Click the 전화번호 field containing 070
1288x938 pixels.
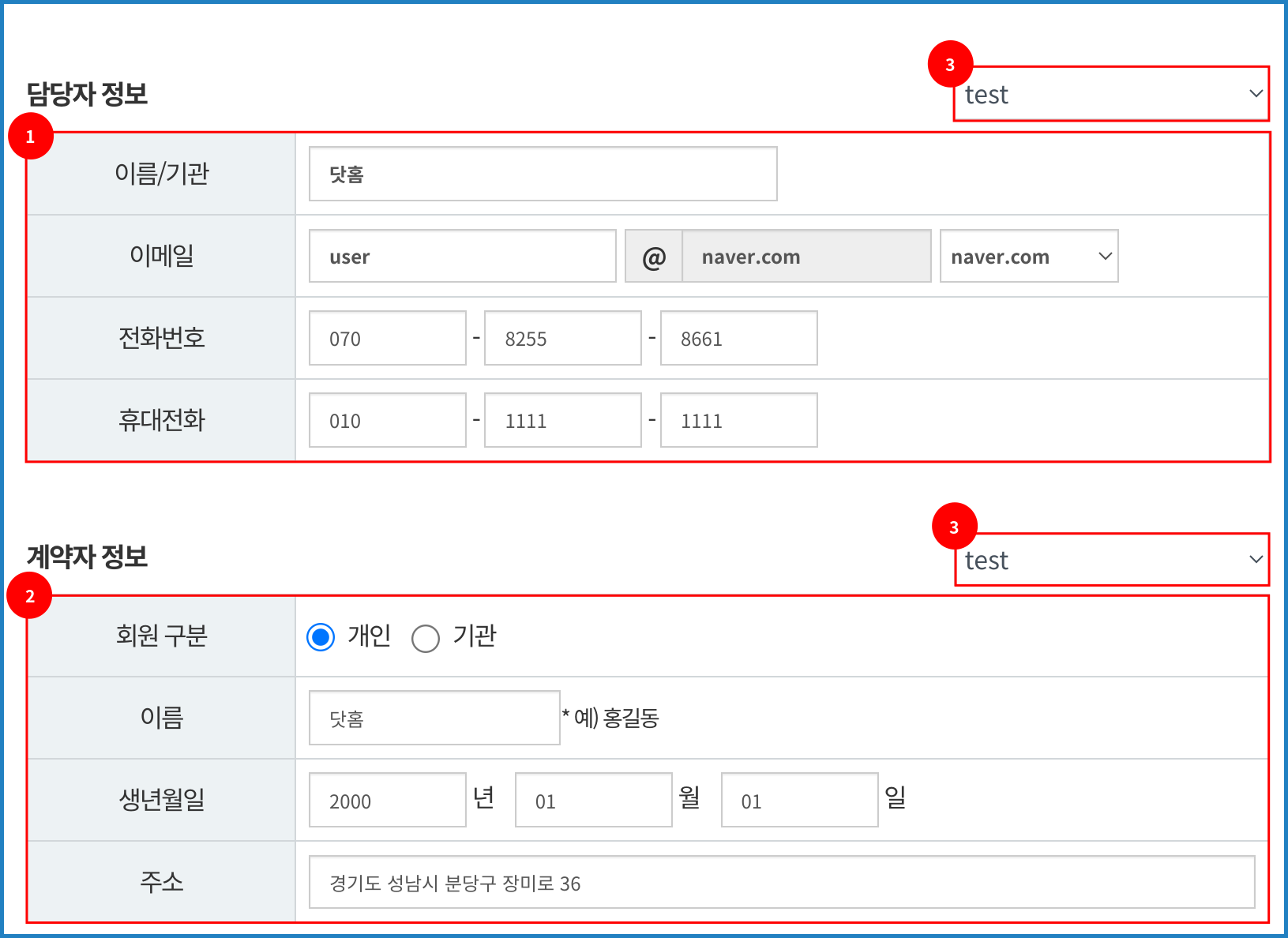tap(387, 339)
